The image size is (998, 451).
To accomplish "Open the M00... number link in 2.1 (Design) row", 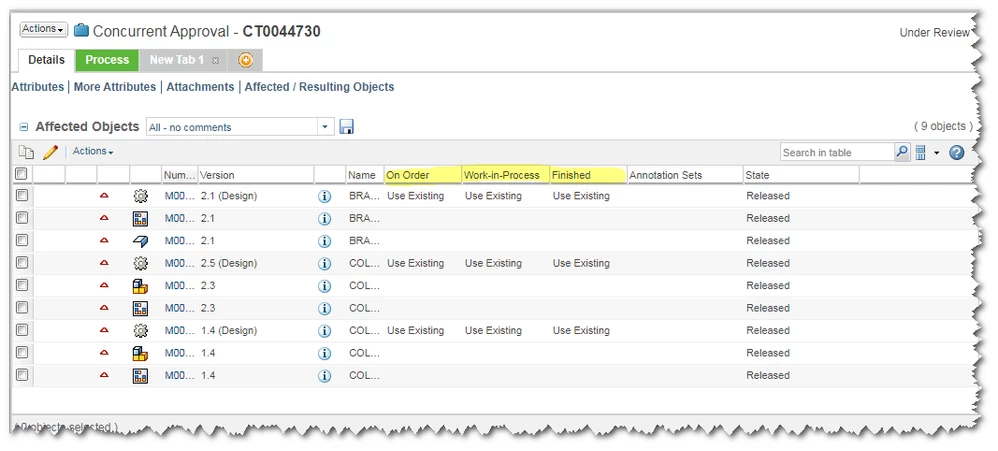I will [179, 196].
